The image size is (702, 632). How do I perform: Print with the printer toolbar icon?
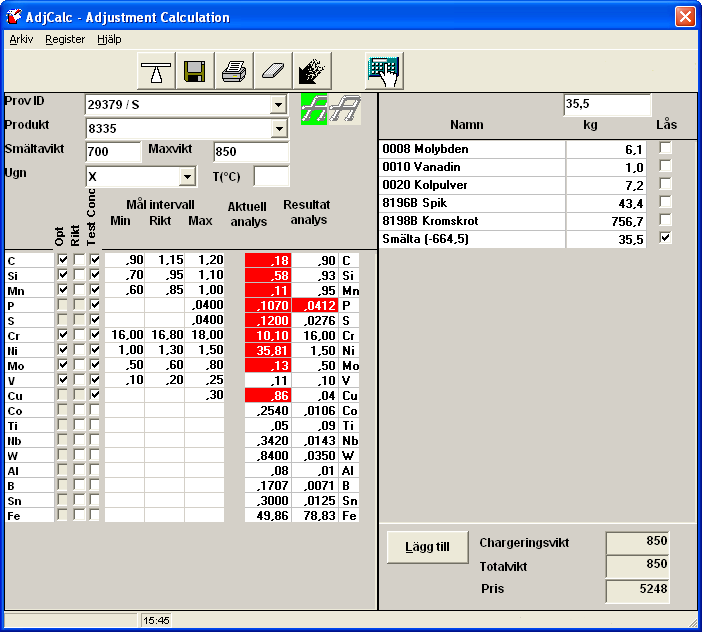[x=234, y=71]
